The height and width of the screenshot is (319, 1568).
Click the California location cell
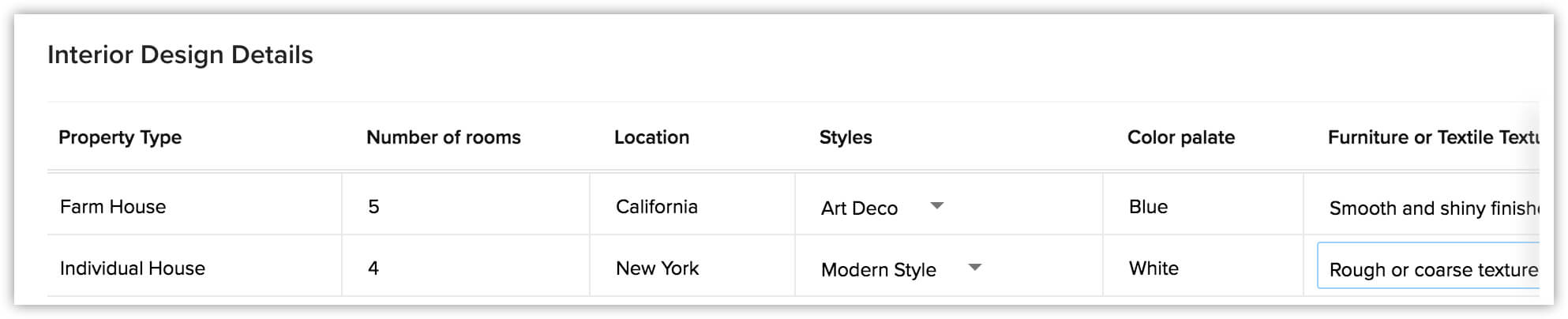click(x=692, y=206)
